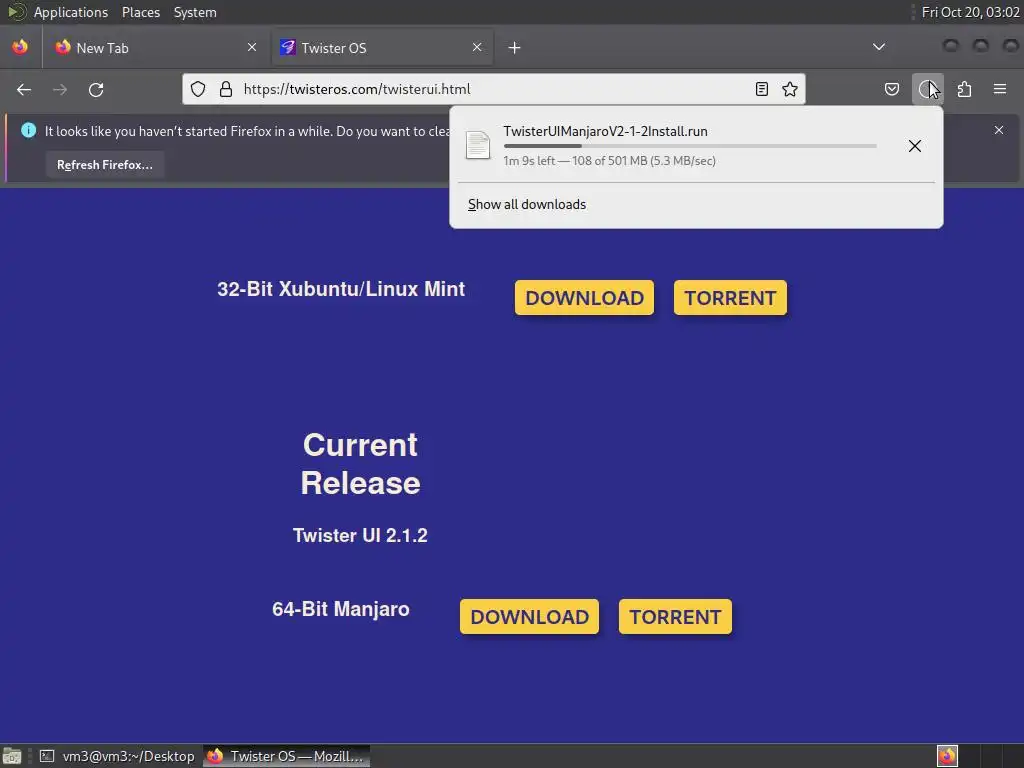Cancel the TwisterUIManjaro download
The image size is (1024, 768).
(915, 146)
